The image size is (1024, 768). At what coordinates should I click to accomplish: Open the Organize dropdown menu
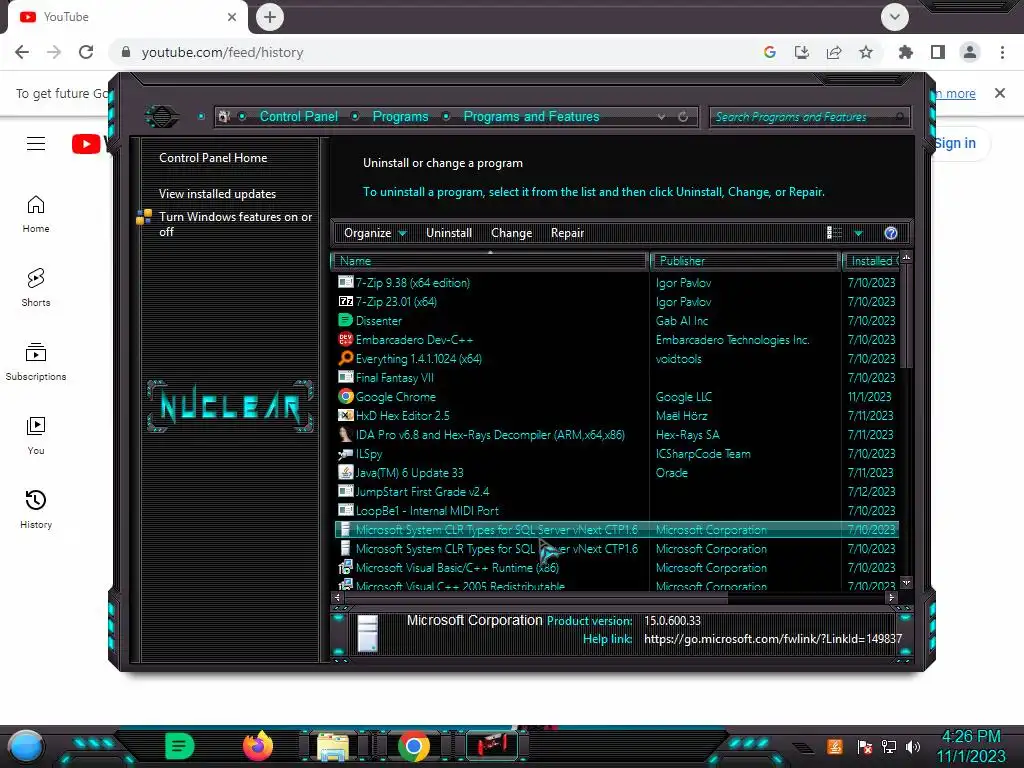coord(375,233)
